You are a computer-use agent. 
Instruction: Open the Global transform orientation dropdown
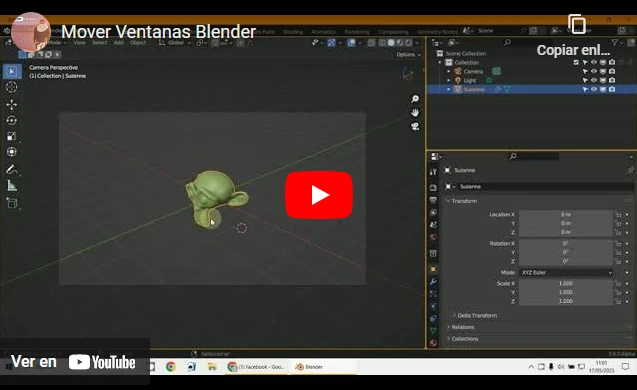point(175,43)
